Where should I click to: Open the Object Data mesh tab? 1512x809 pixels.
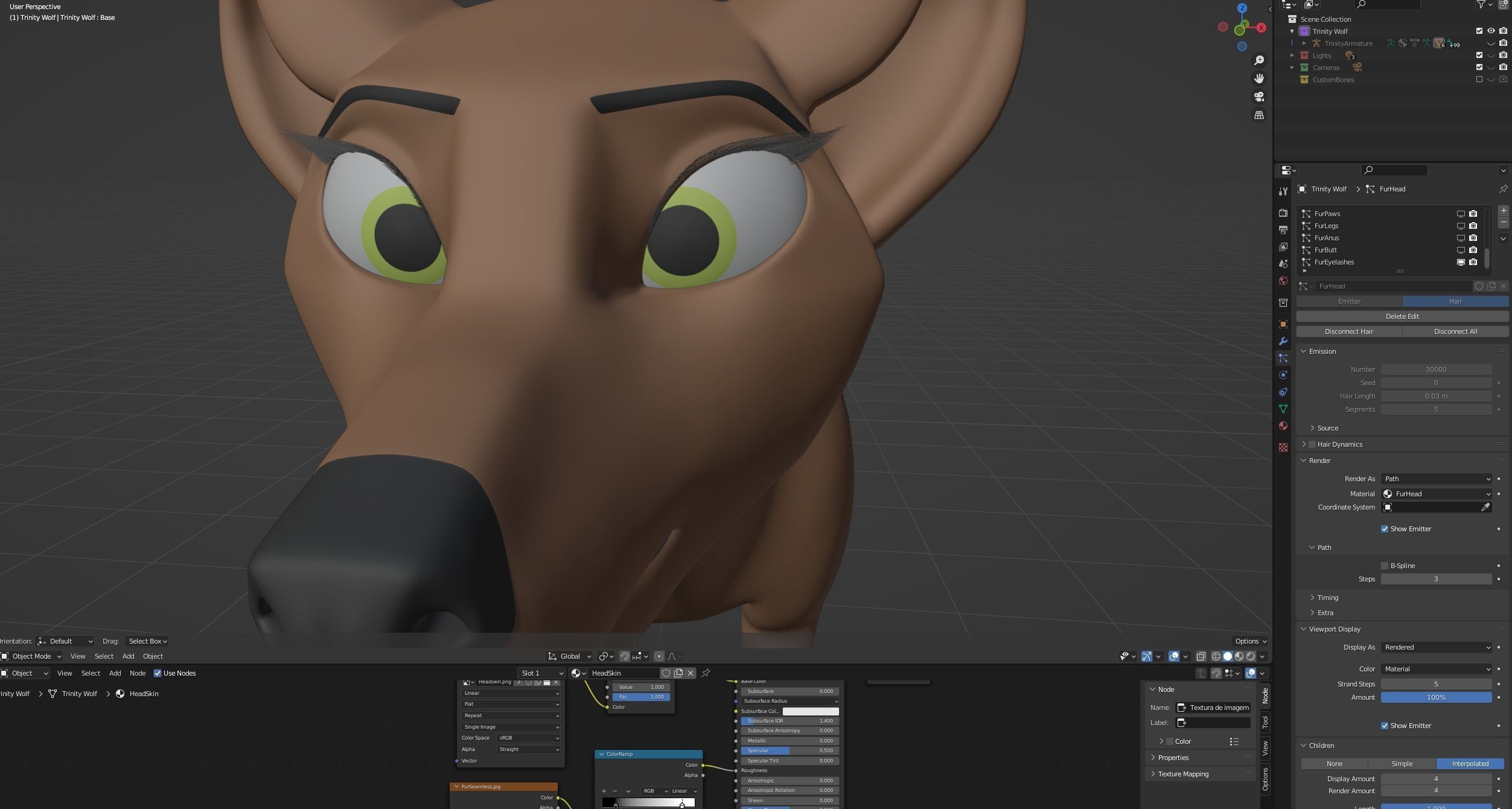tap(1283, 409)
